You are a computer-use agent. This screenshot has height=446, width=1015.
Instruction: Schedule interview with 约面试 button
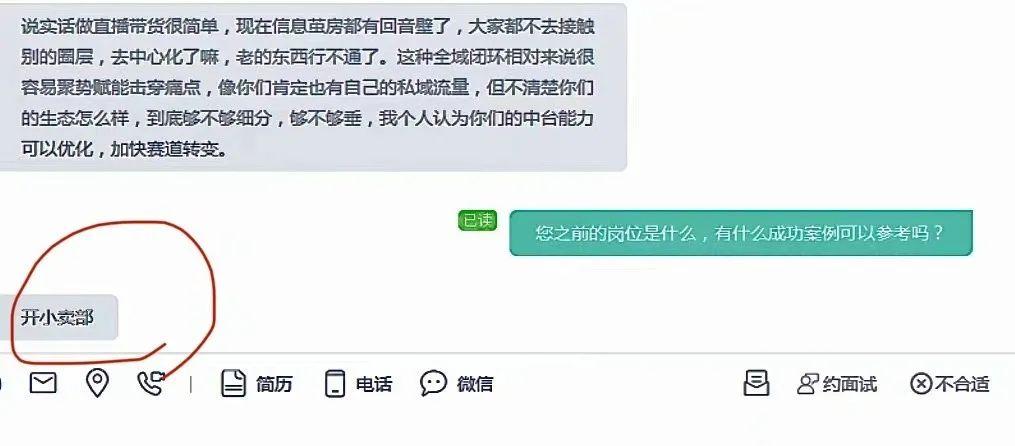point(850,384)
